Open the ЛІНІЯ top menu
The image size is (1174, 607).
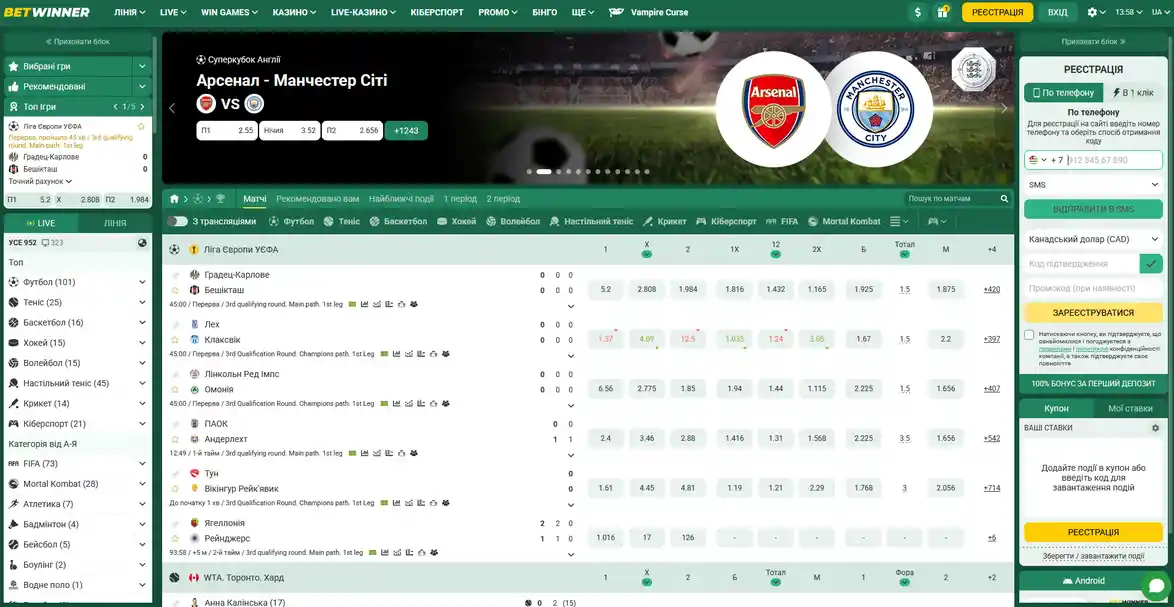point(130,12)
